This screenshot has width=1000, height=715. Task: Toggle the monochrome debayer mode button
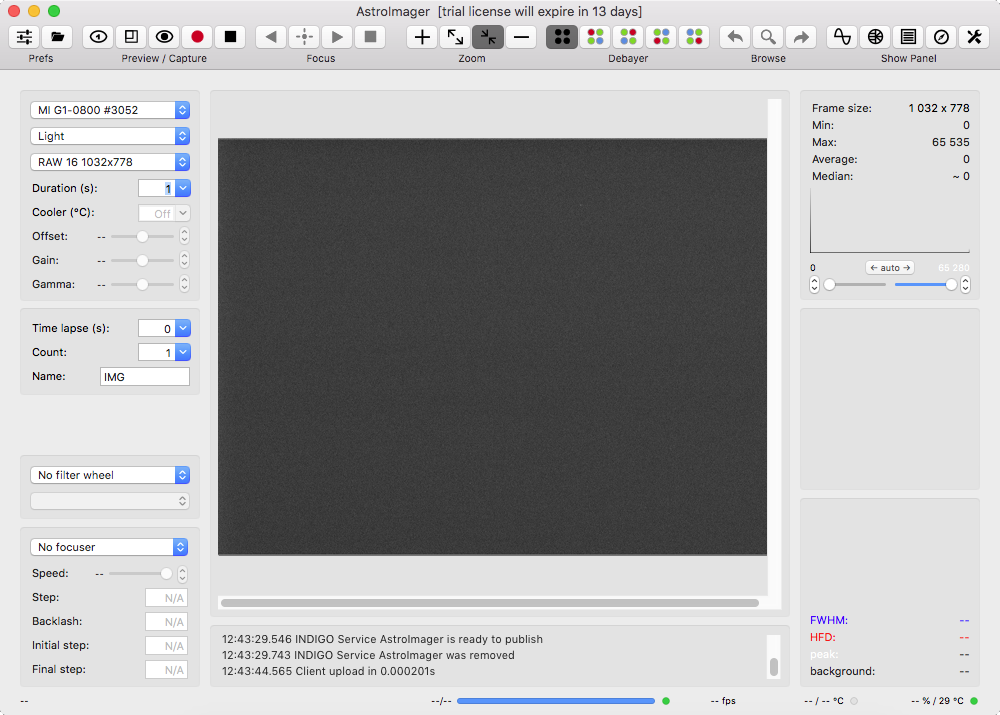(x=562, y=37)
